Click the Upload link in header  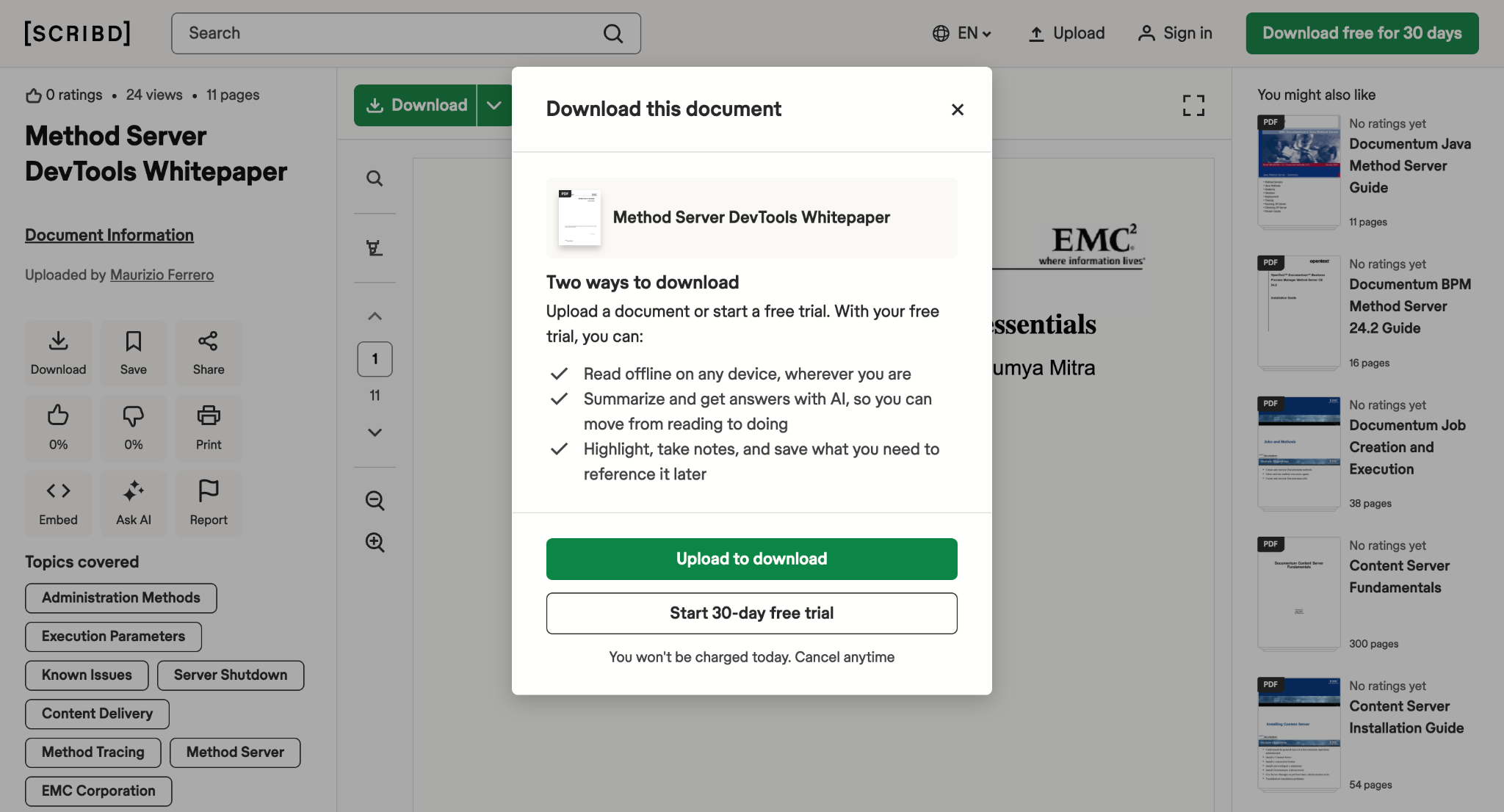click(1066, 33)
